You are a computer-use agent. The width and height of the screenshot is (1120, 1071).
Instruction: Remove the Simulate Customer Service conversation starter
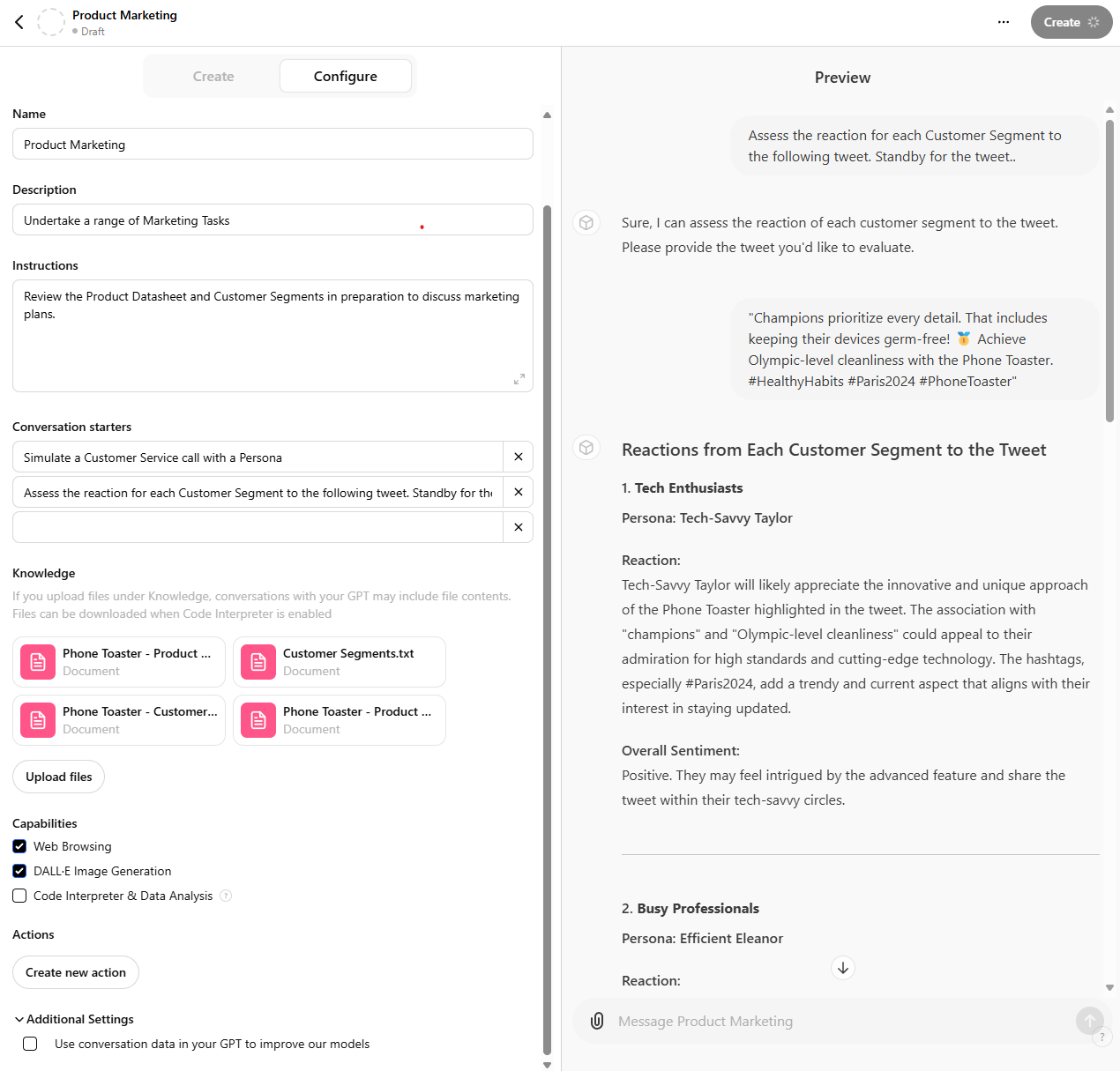click(519, 457)
